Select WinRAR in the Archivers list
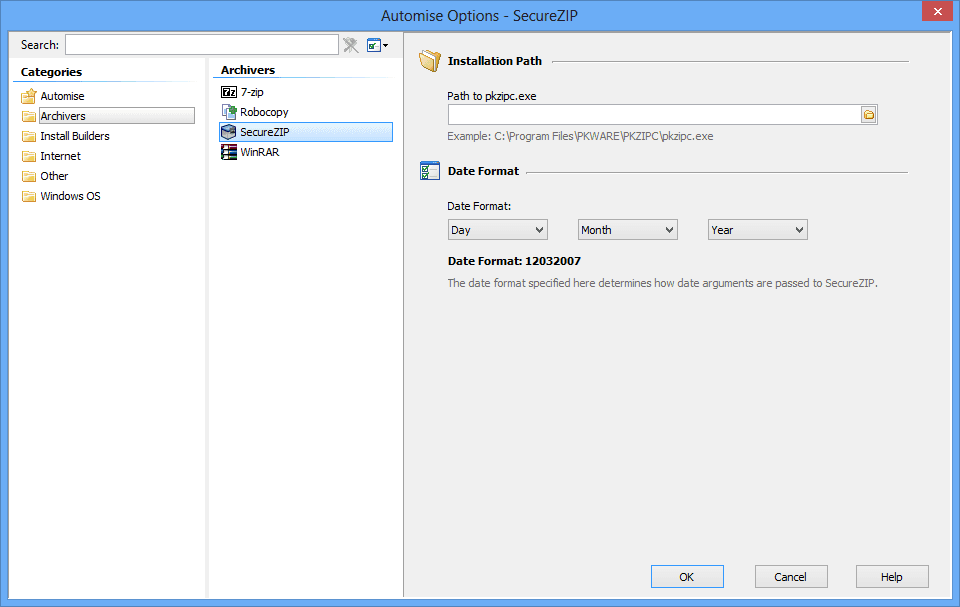Viewport: 960px width, 607px height. [260, 153]
